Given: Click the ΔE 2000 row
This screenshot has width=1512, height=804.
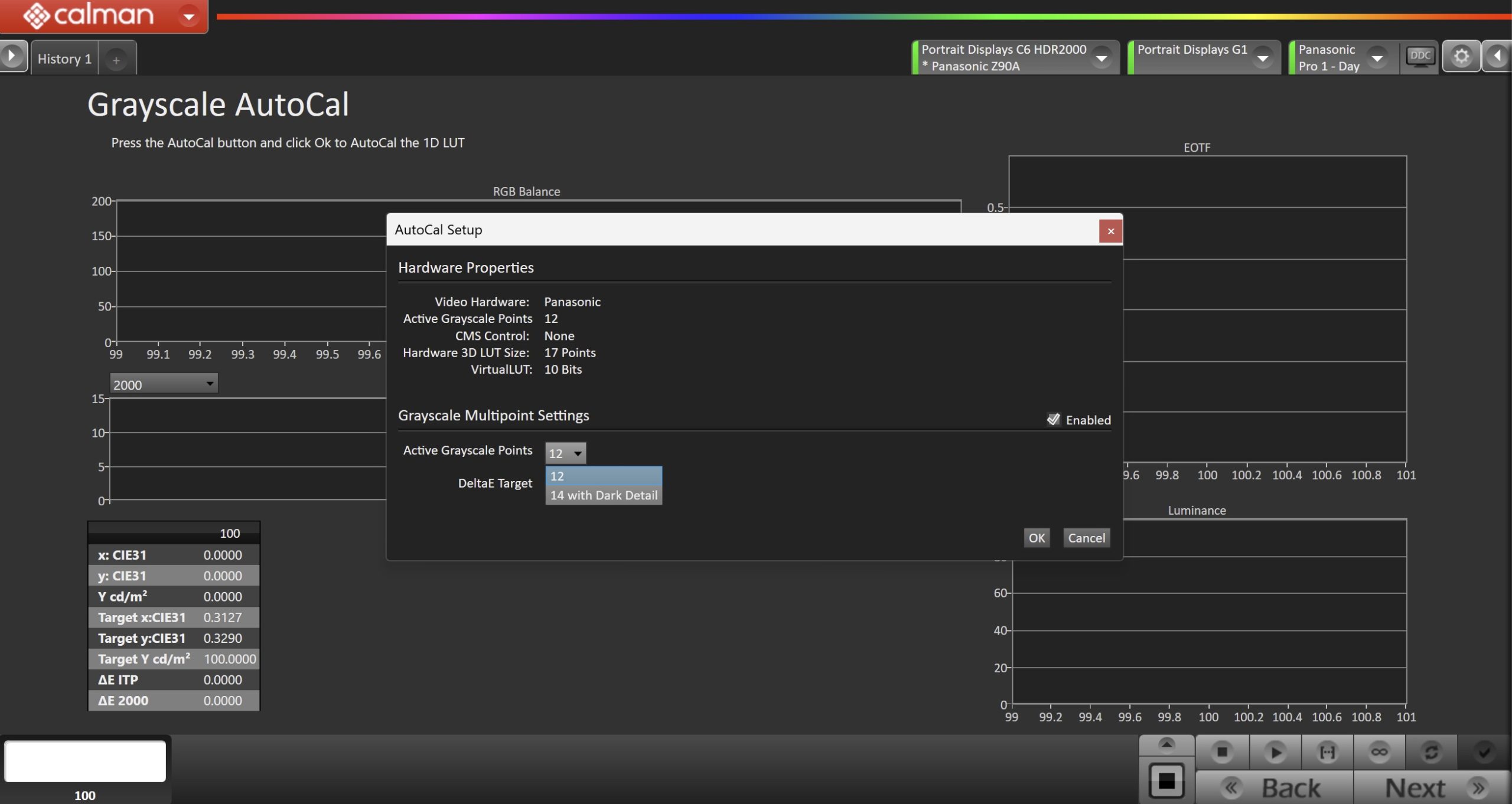Looking at the screenshot, I should [174, 700].
